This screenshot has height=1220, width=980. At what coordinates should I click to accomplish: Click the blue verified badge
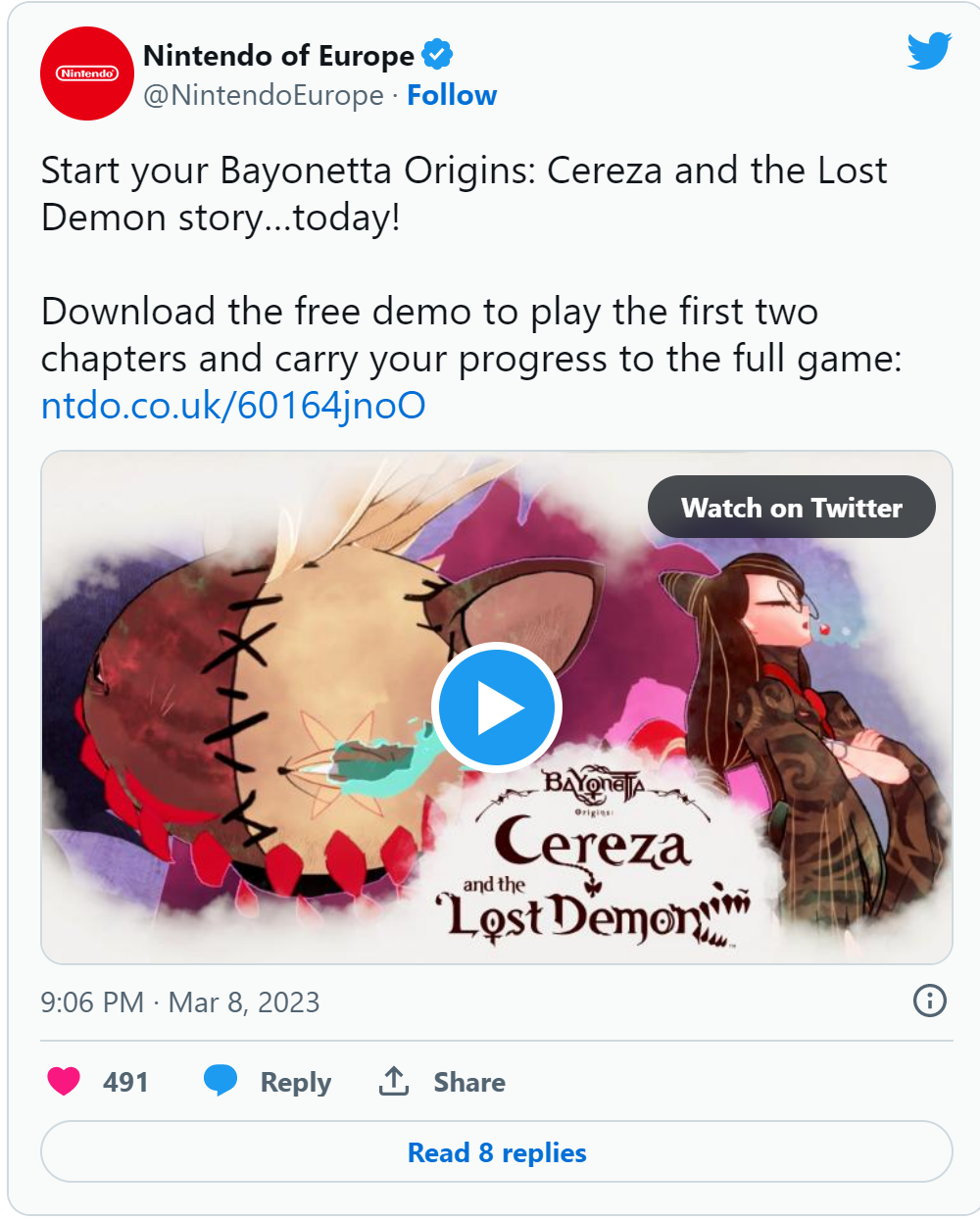437,55
